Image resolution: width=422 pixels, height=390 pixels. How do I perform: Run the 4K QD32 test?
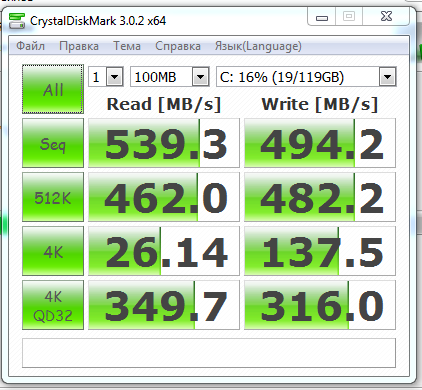pos(53,305)
